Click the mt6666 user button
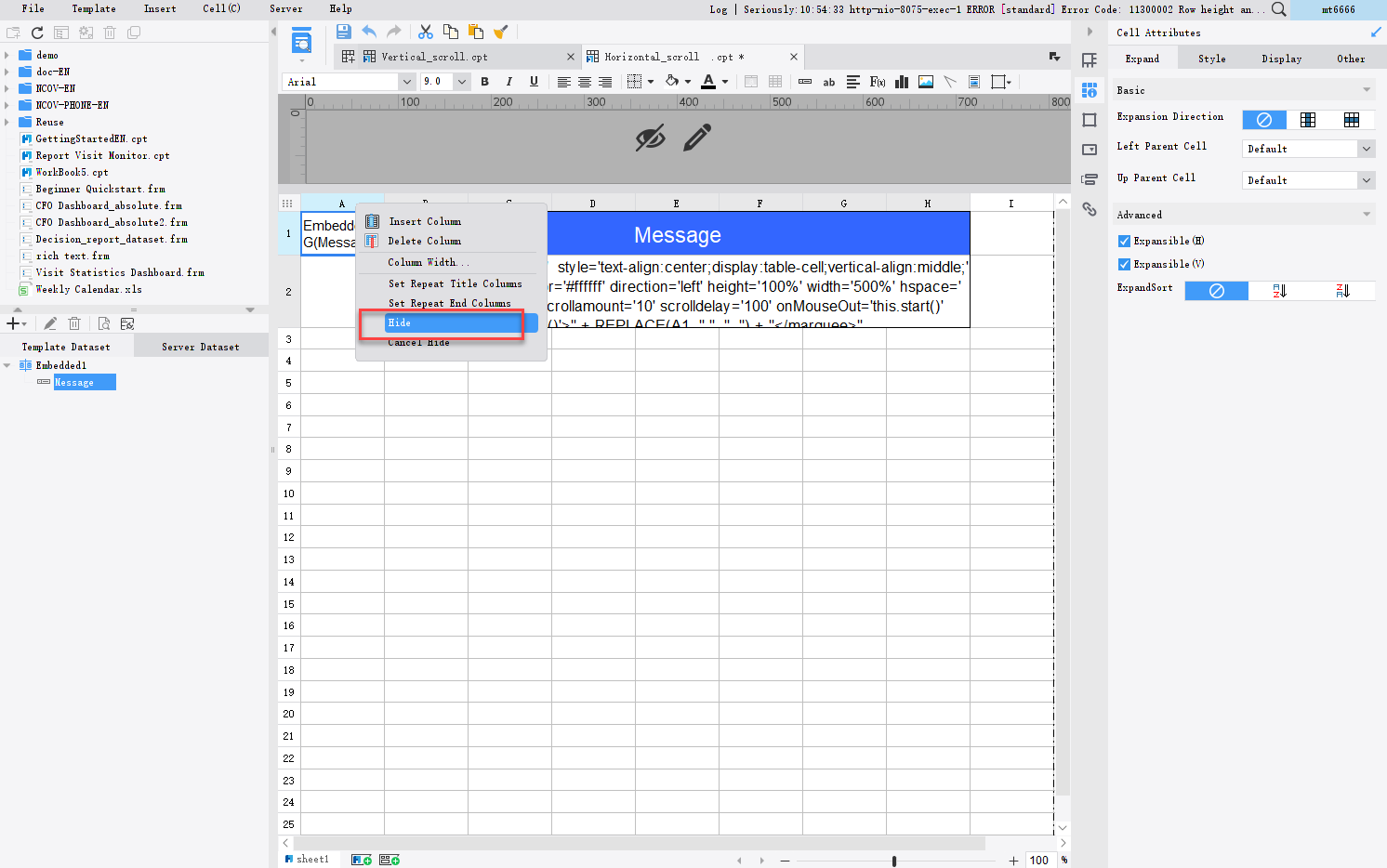The image size is (1387, 868). point(1339,9)
